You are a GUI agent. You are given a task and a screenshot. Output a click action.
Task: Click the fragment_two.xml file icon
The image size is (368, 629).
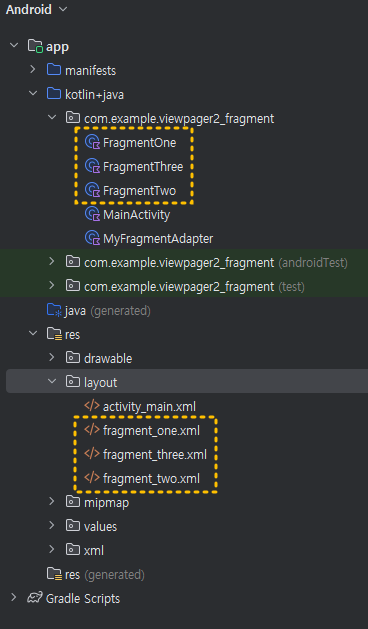(x=92, y=478)
